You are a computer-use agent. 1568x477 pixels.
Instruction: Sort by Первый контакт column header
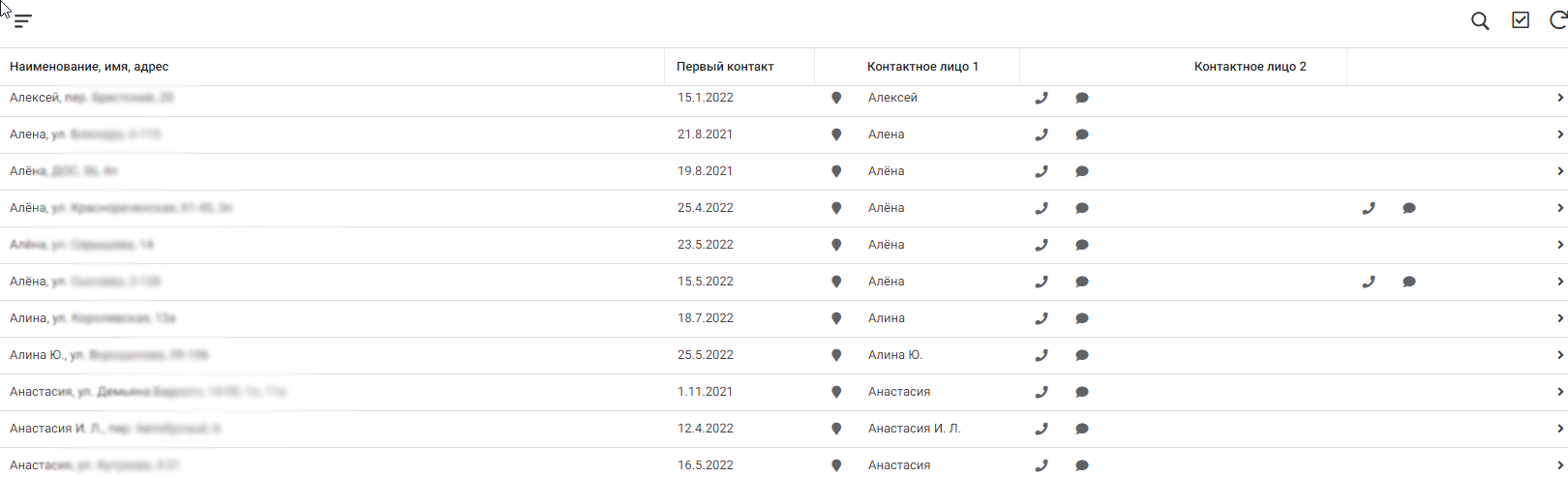(725, 67)
